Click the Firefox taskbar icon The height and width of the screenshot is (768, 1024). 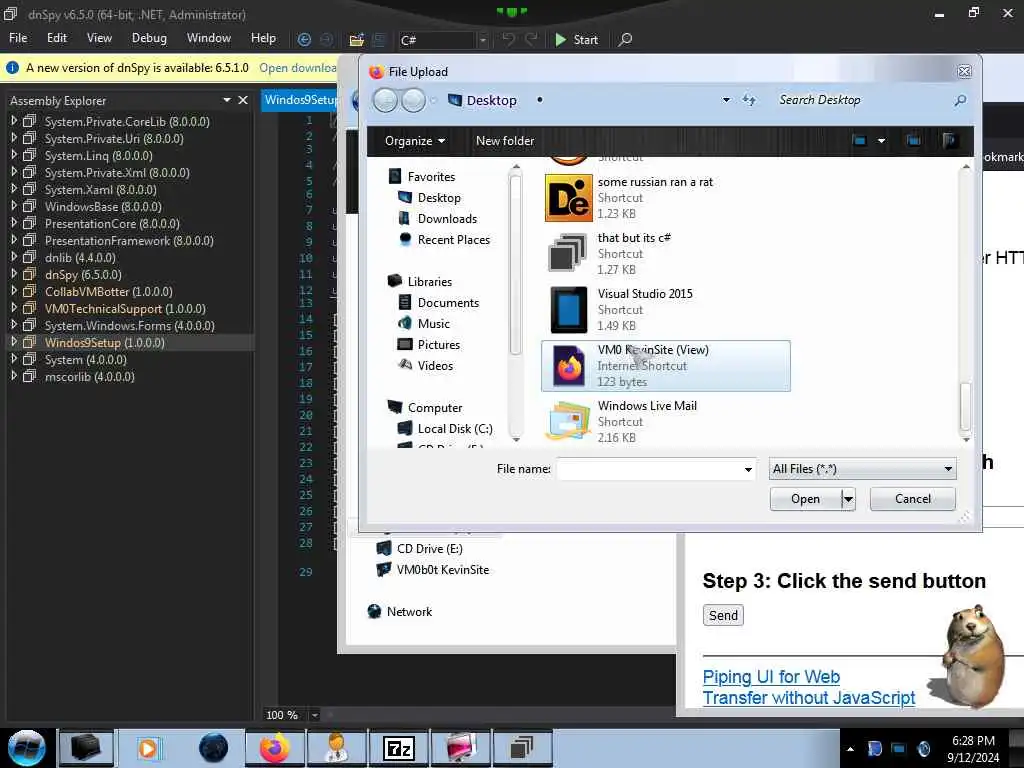point(274,748)
